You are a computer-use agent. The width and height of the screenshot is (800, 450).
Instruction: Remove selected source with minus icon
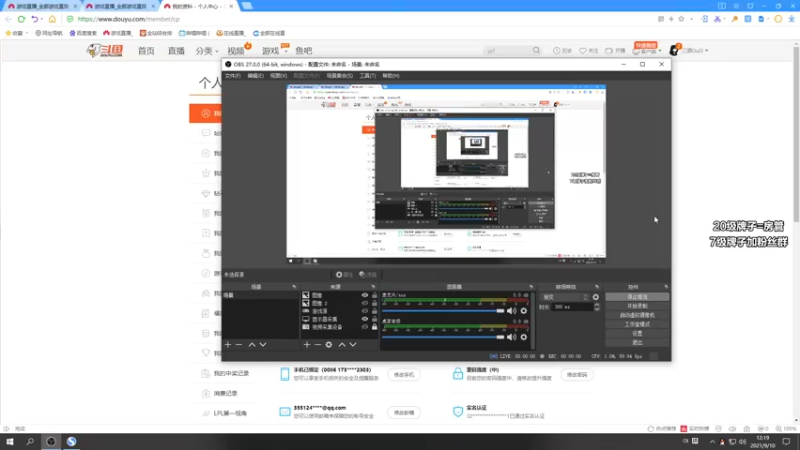point(317,345)
